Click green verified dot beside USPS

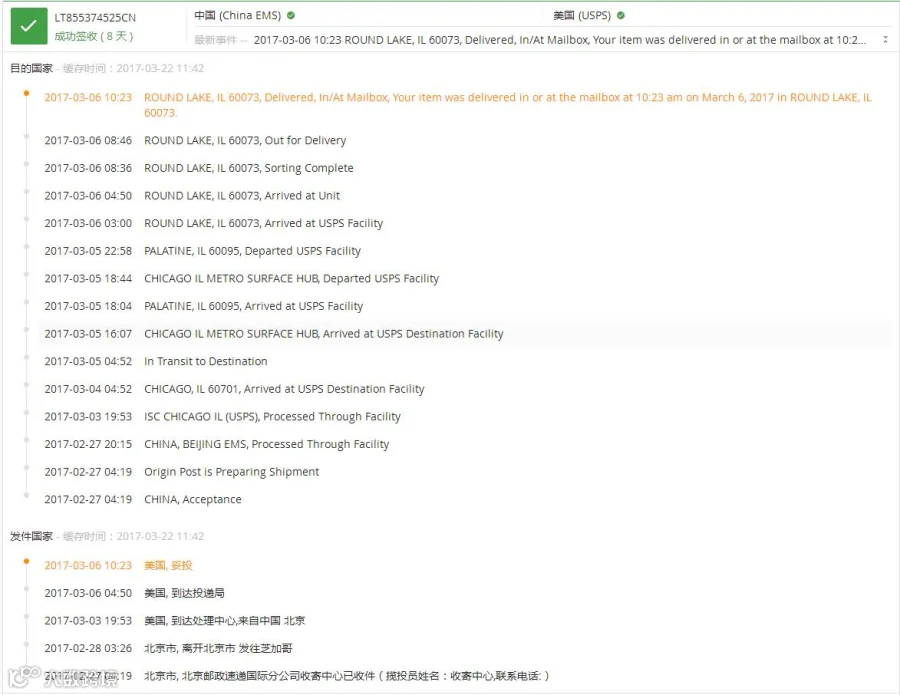(620, 15)
